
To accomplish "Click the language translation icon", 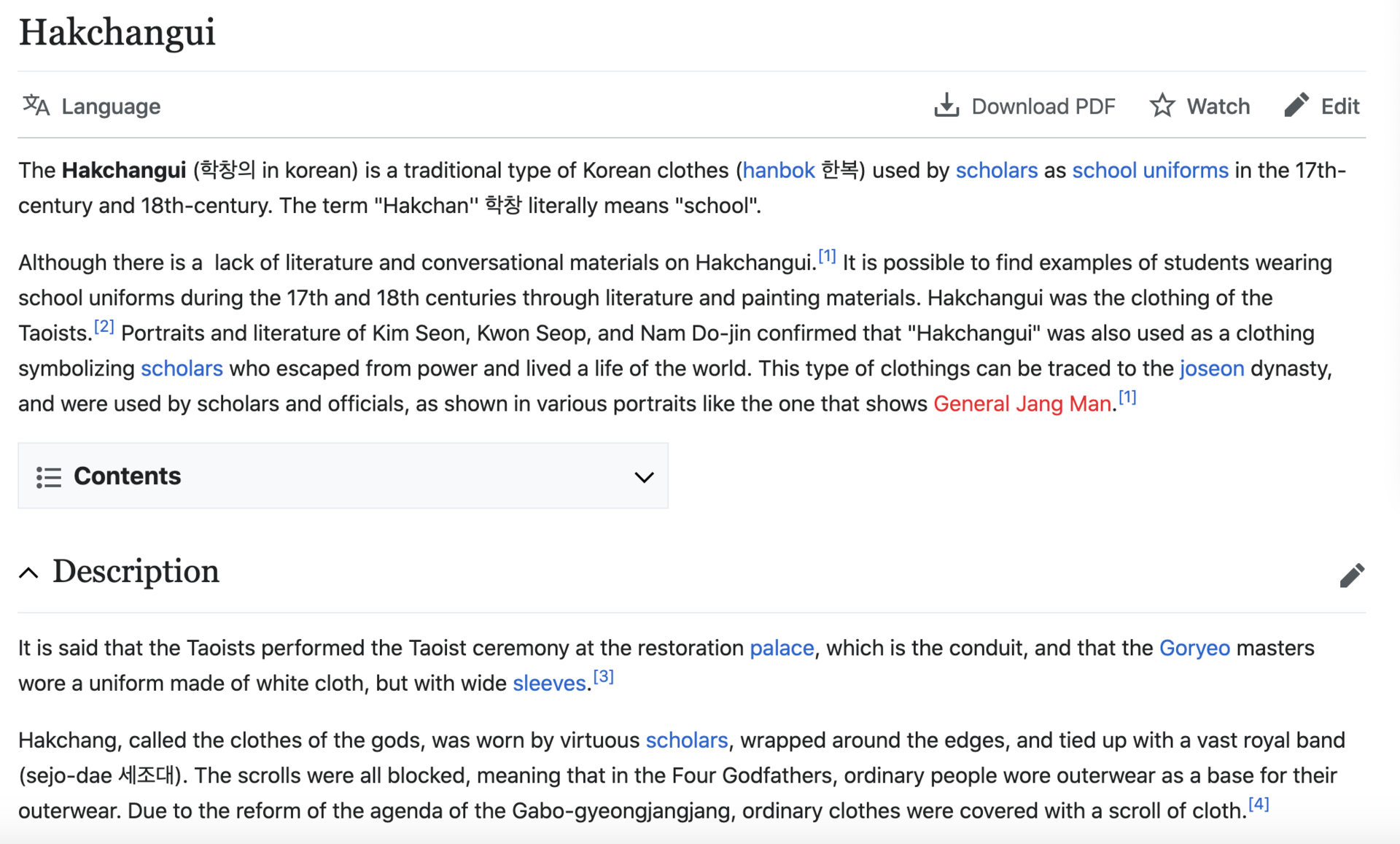I will [36, 106].
